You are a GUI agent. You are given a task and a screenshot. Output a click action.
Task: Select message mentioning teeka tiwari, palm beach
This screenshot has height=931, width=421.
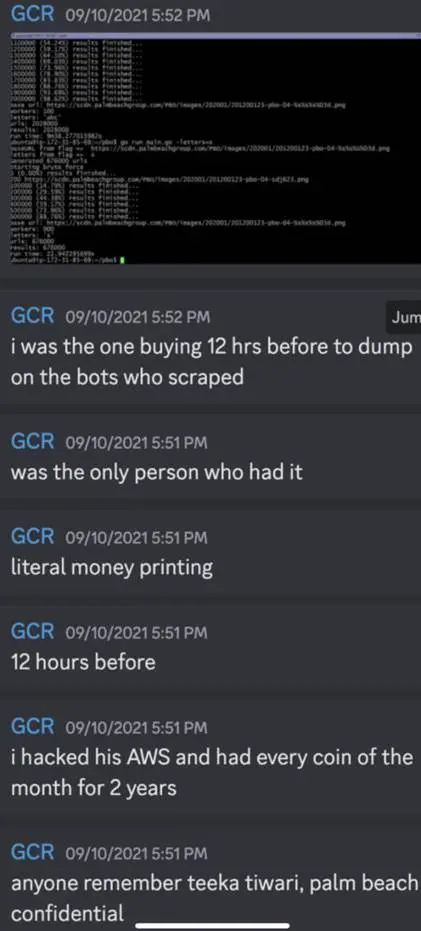tap(214, 898)
